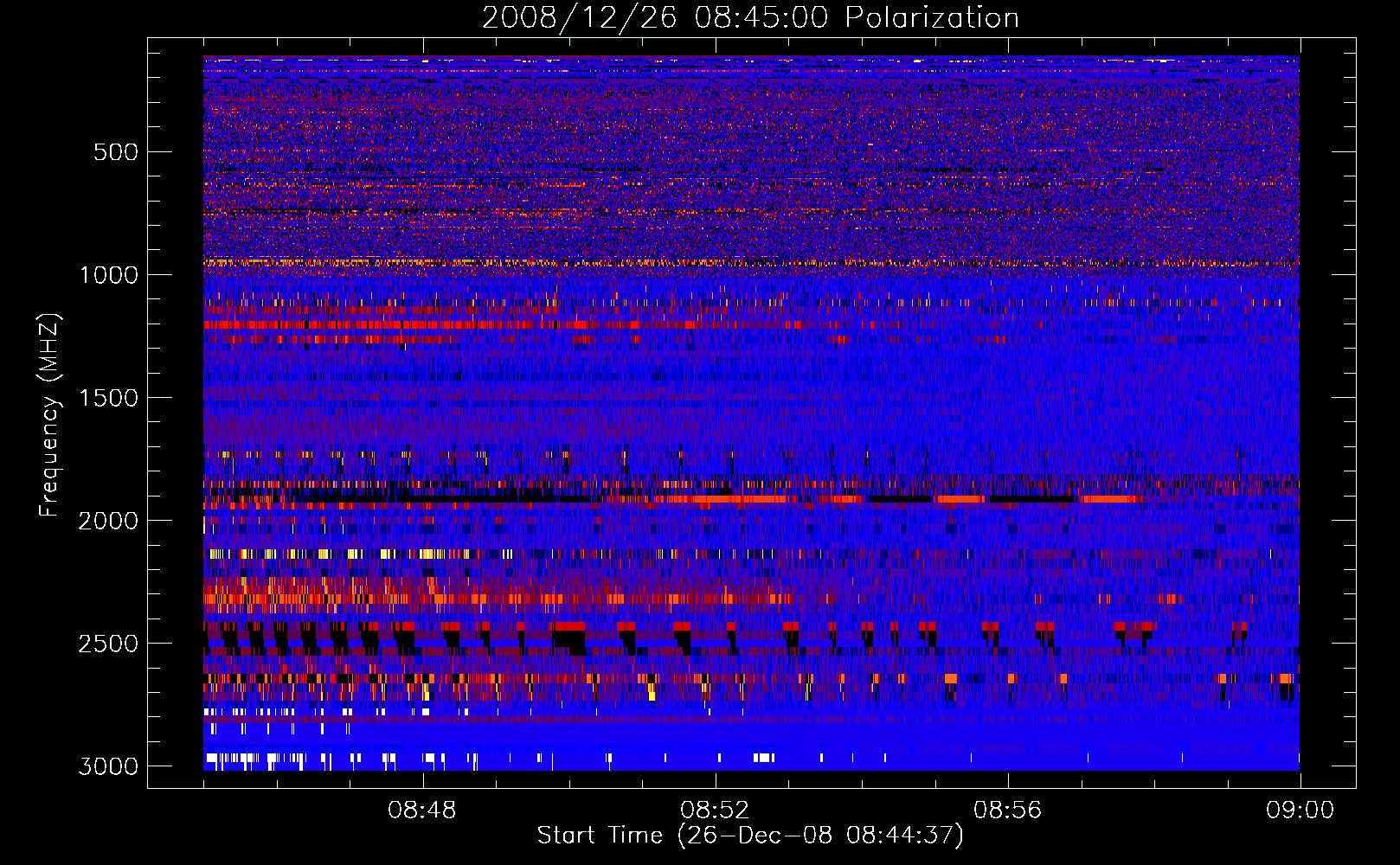
Task: Click the 08:52 time tick label
Action: pyautogui.click(x=715, y=811)
